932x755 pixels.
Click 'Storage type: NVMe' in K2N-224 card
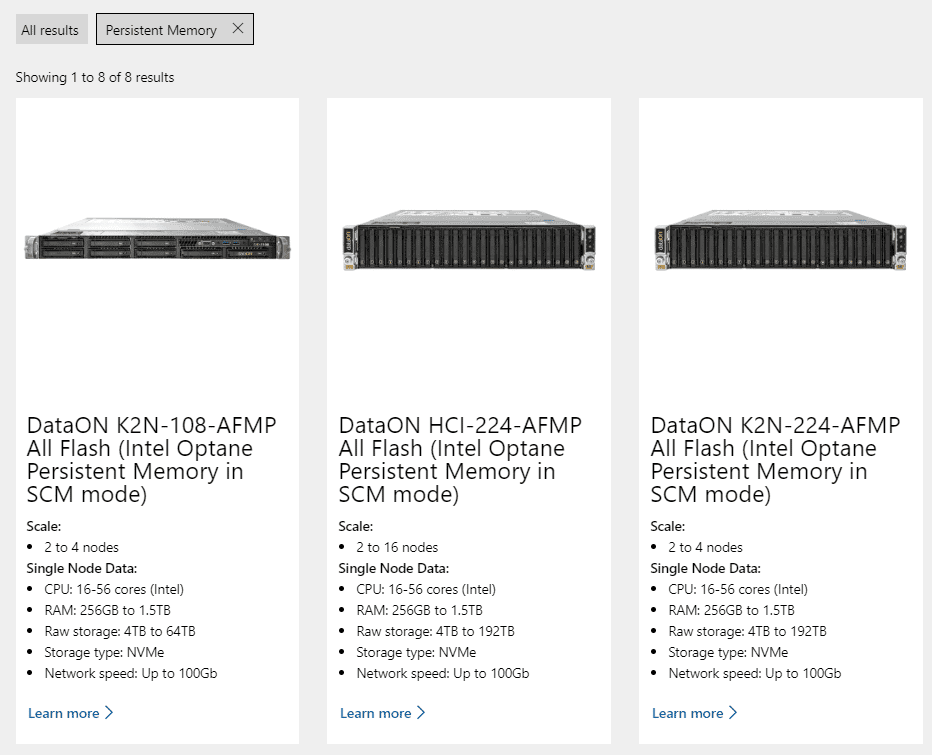coord(728,653)
